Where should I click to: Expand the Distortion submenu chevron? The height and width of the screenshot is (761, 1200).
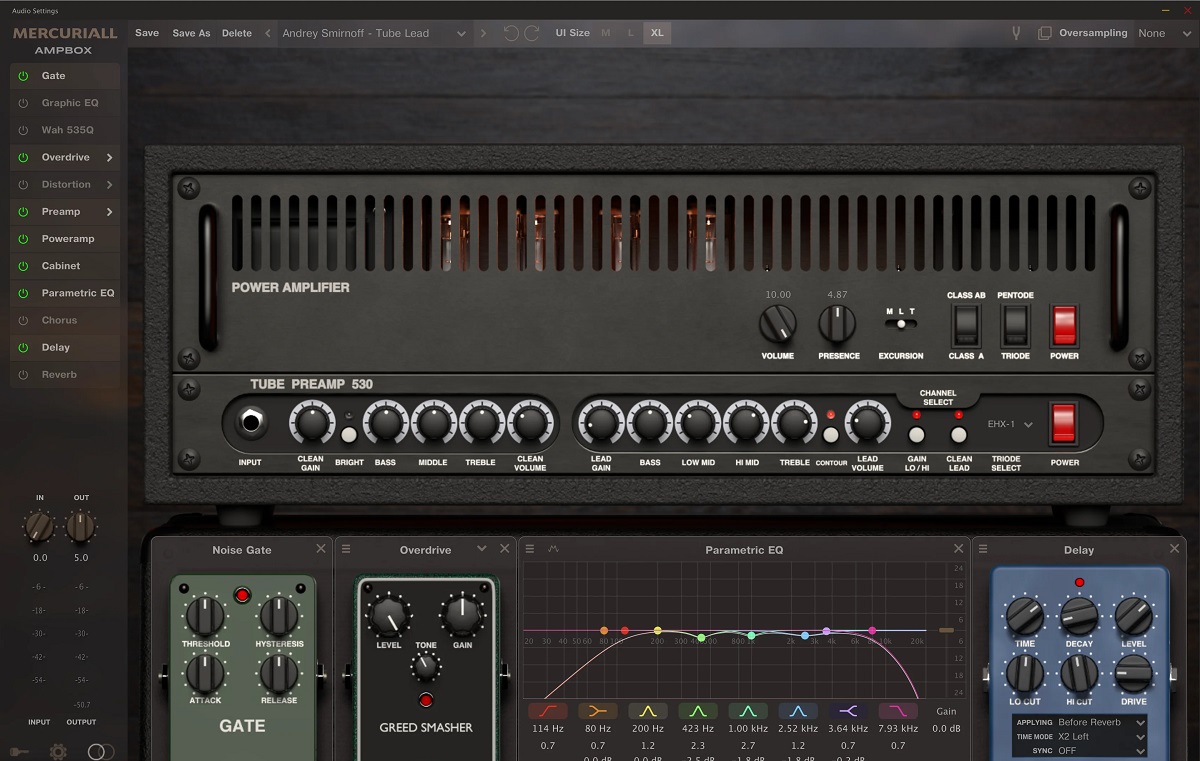click(x=109, y=184)
